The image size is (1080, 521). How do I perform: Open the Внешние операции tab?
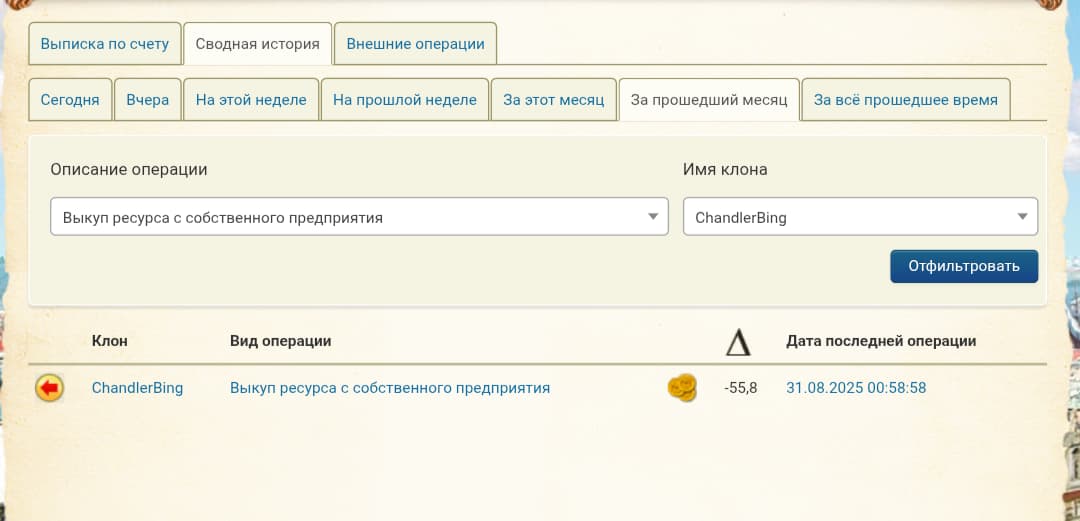[415, 44]
